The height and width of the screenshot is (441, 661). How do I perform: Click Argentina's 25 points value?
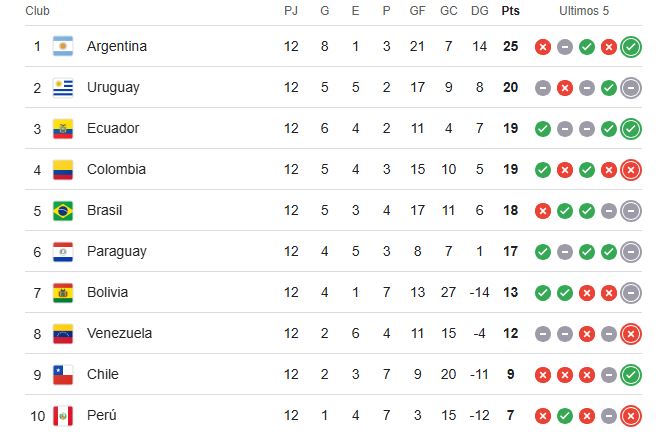[511, 46]
